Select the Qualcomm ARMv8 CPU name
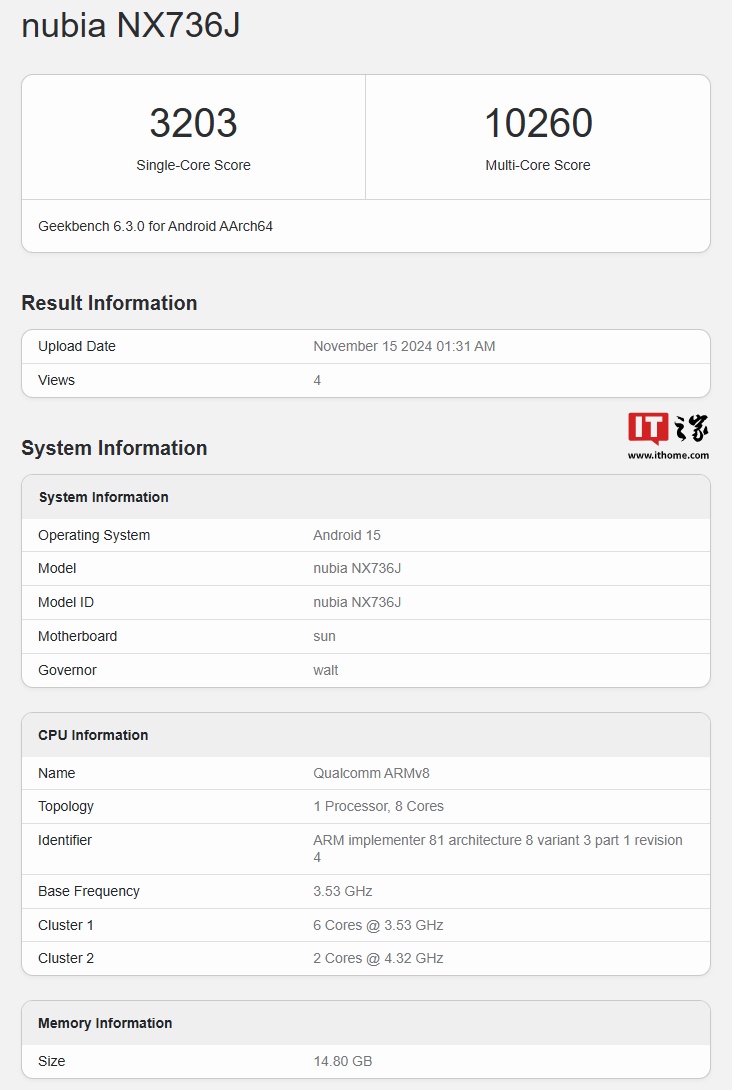The height and width of the screenshot is (1090, 732). coord(371,773)
